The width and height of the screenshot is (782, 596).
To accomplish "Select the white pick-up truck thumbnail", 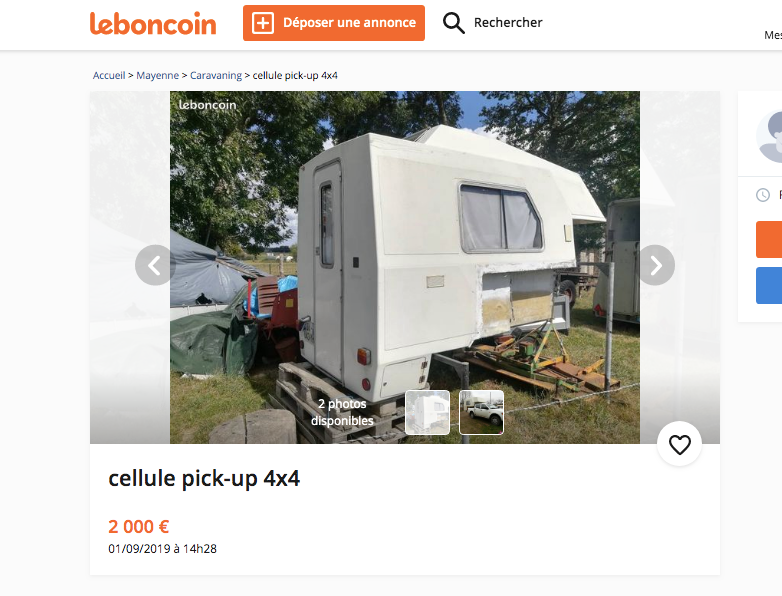I will click(x=481, y=412).
